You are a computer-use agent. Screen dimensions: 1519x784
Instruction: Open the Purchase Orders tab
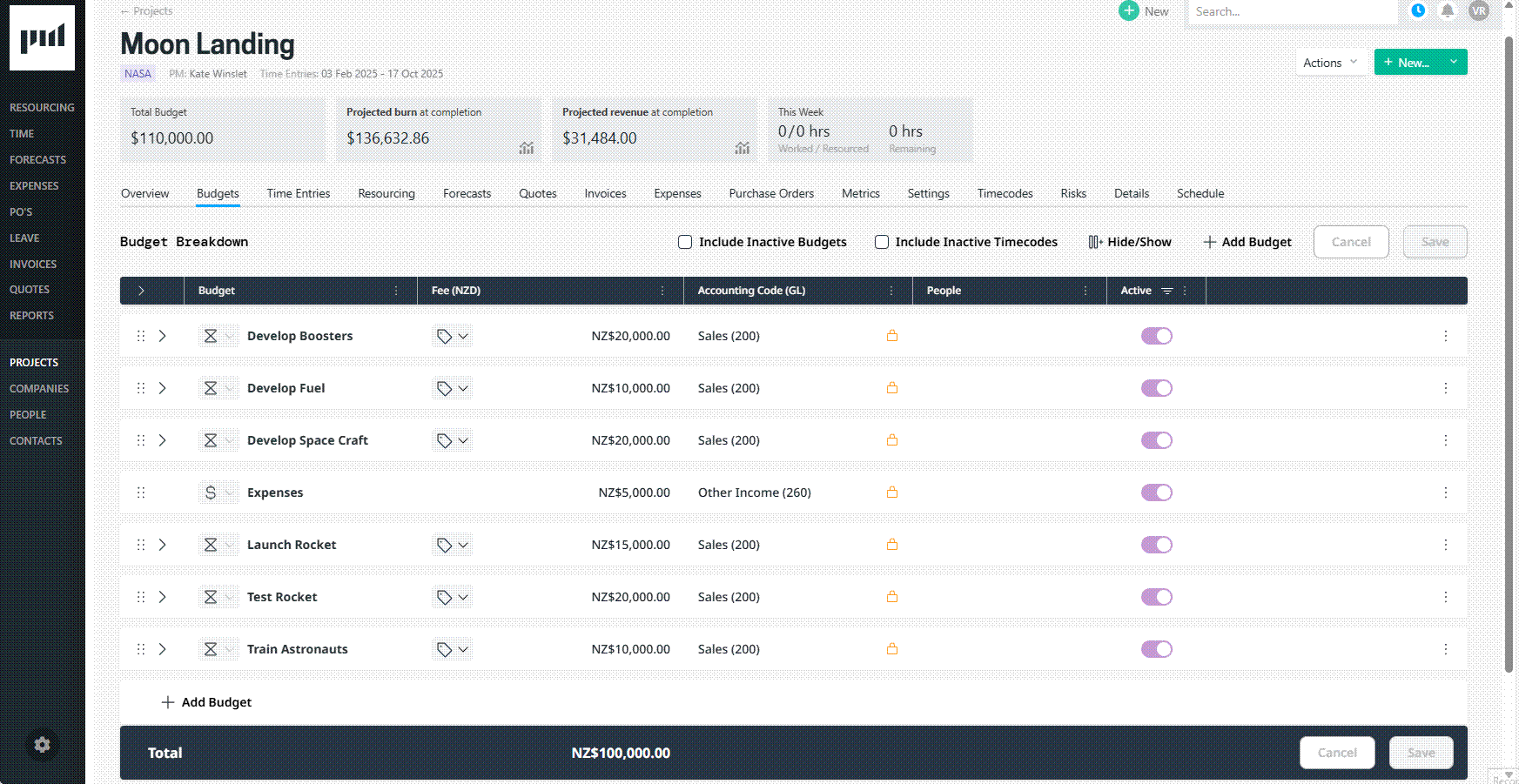[x=770, y=193]
